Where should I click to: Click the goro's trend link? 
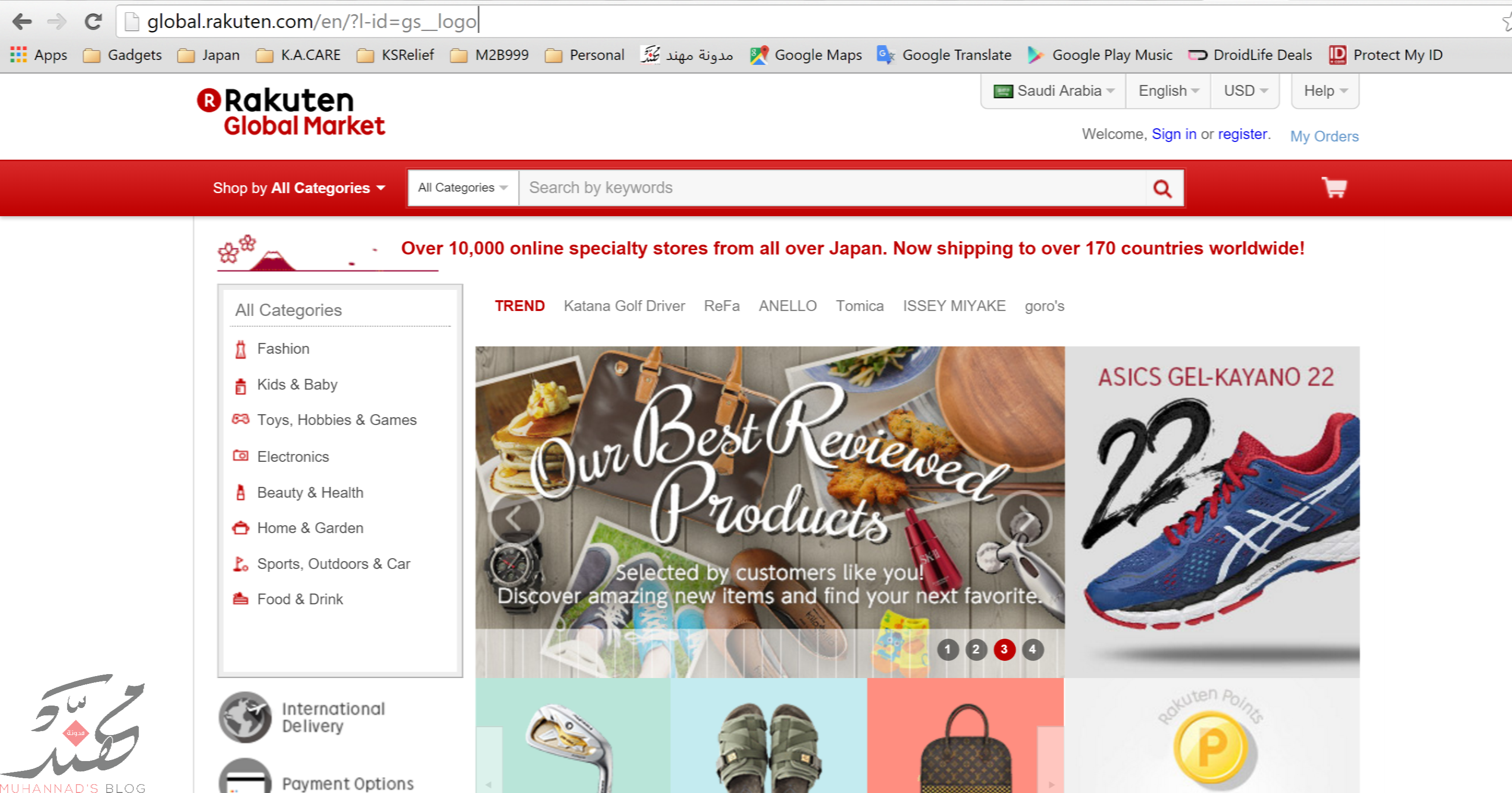(x=1045, y=306)
